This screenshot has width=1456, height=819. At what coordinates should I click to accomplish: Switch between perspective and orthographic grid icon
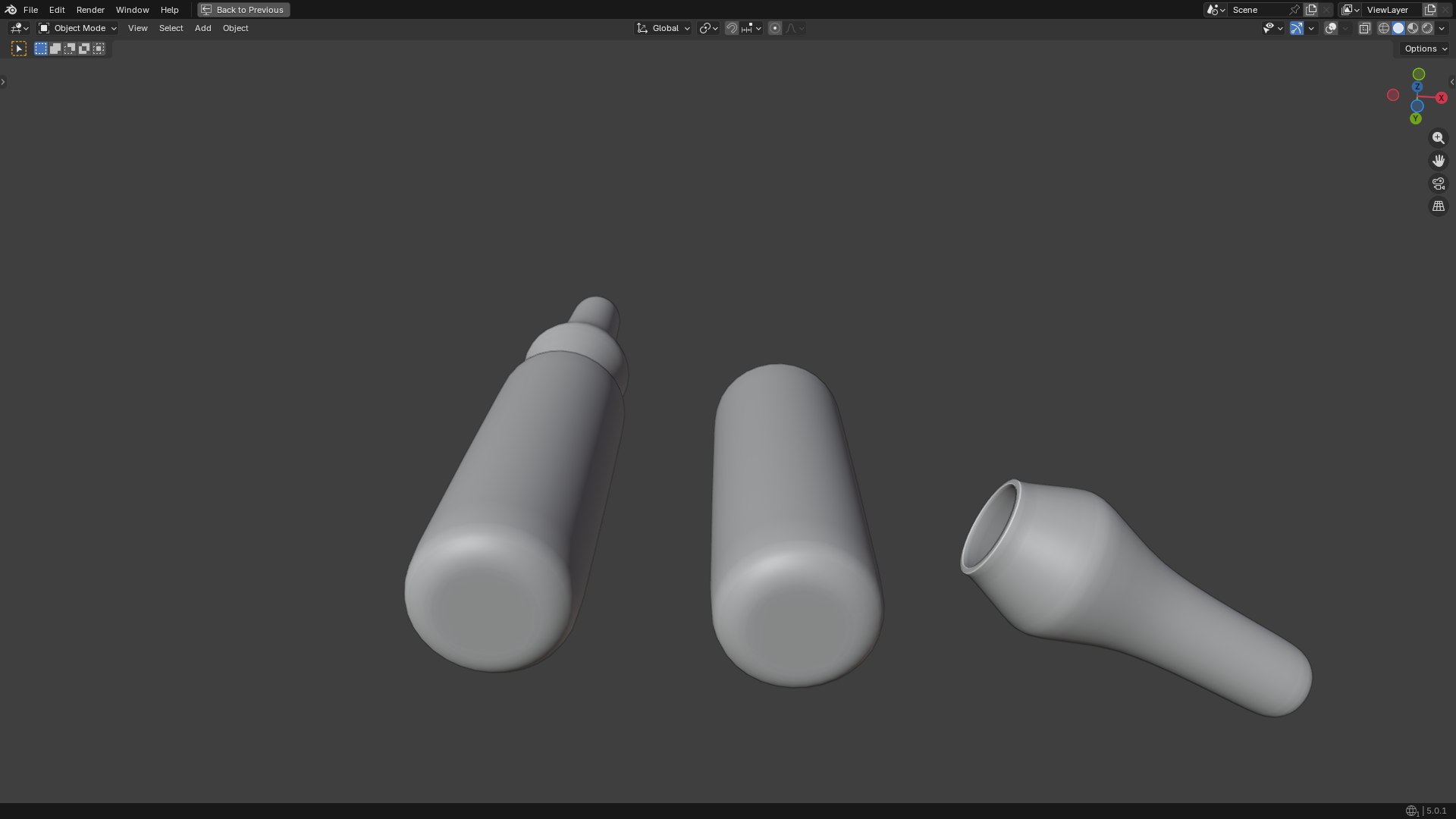click(x=1438, y=206)
